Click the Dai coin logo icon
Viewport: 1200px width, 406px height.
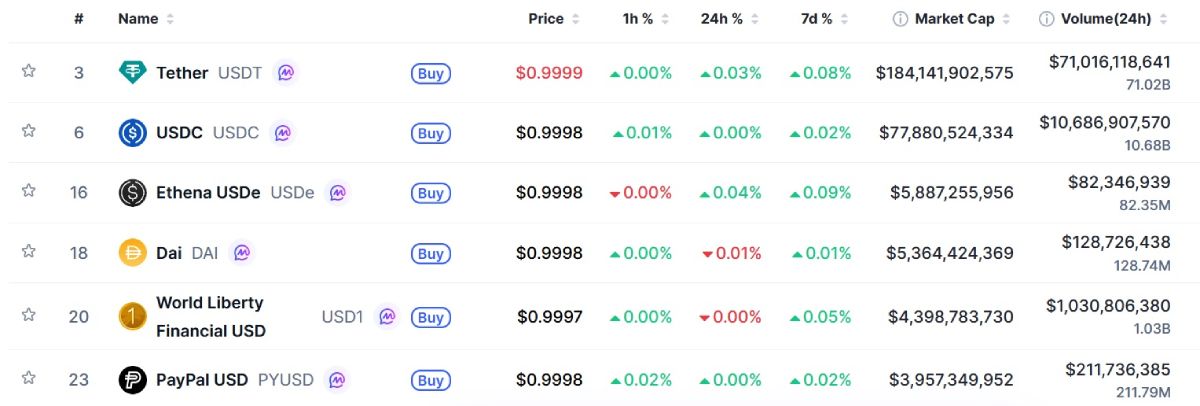click(x=132, y=253)
